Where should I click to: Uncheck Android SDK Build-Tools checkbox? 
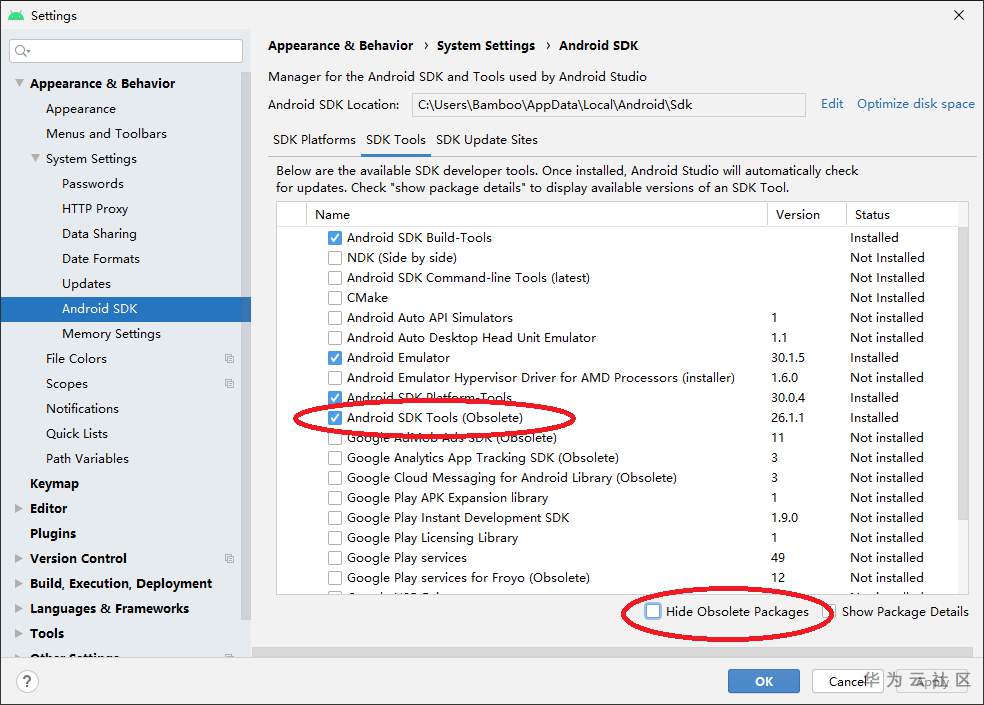tap(335, 238)
